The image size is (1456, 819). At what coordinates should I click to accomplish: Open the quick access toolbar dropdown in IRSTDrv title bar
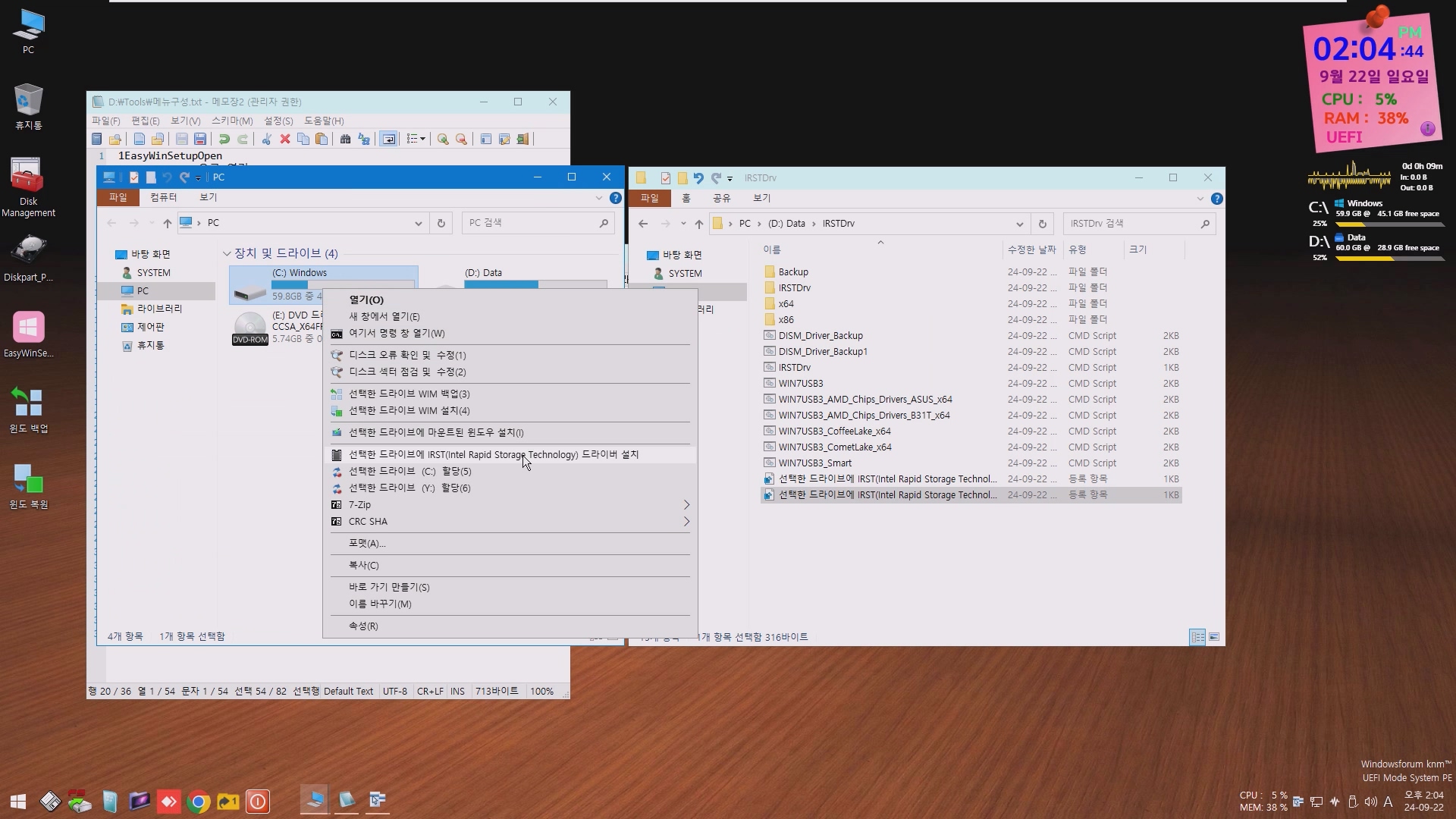[730, 178]
